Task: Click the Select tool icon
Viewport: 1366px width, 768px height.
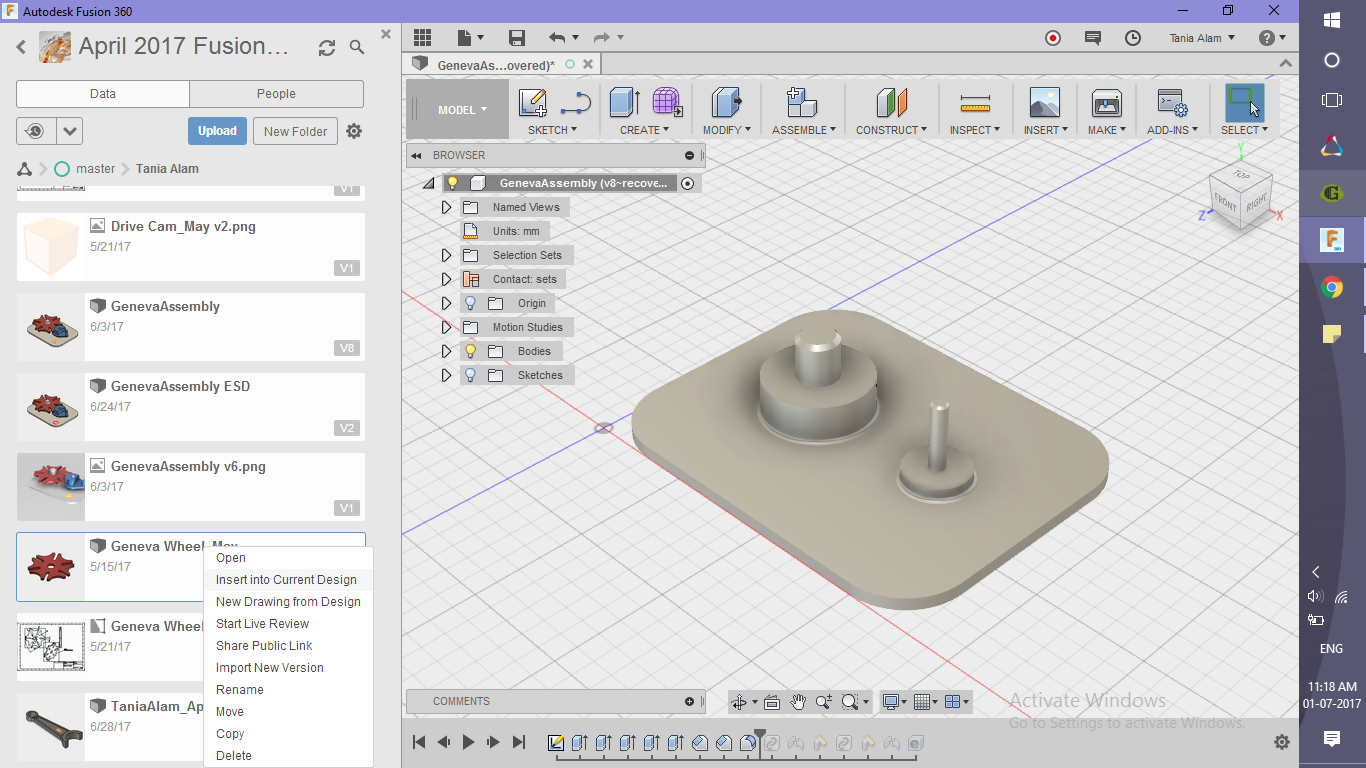Action: pyautogui.click(x=1244, y=102)
